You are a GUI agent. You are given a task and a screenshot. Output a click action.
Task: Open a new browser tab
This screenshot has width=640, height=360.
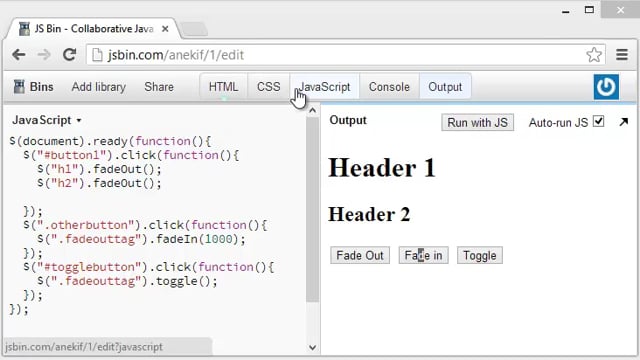click(x=194, y=29)
